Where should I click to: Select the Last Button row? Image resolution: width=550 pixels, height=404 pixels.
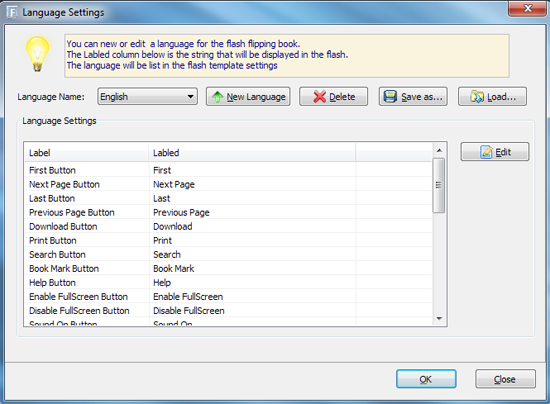[x=228, y=198]
